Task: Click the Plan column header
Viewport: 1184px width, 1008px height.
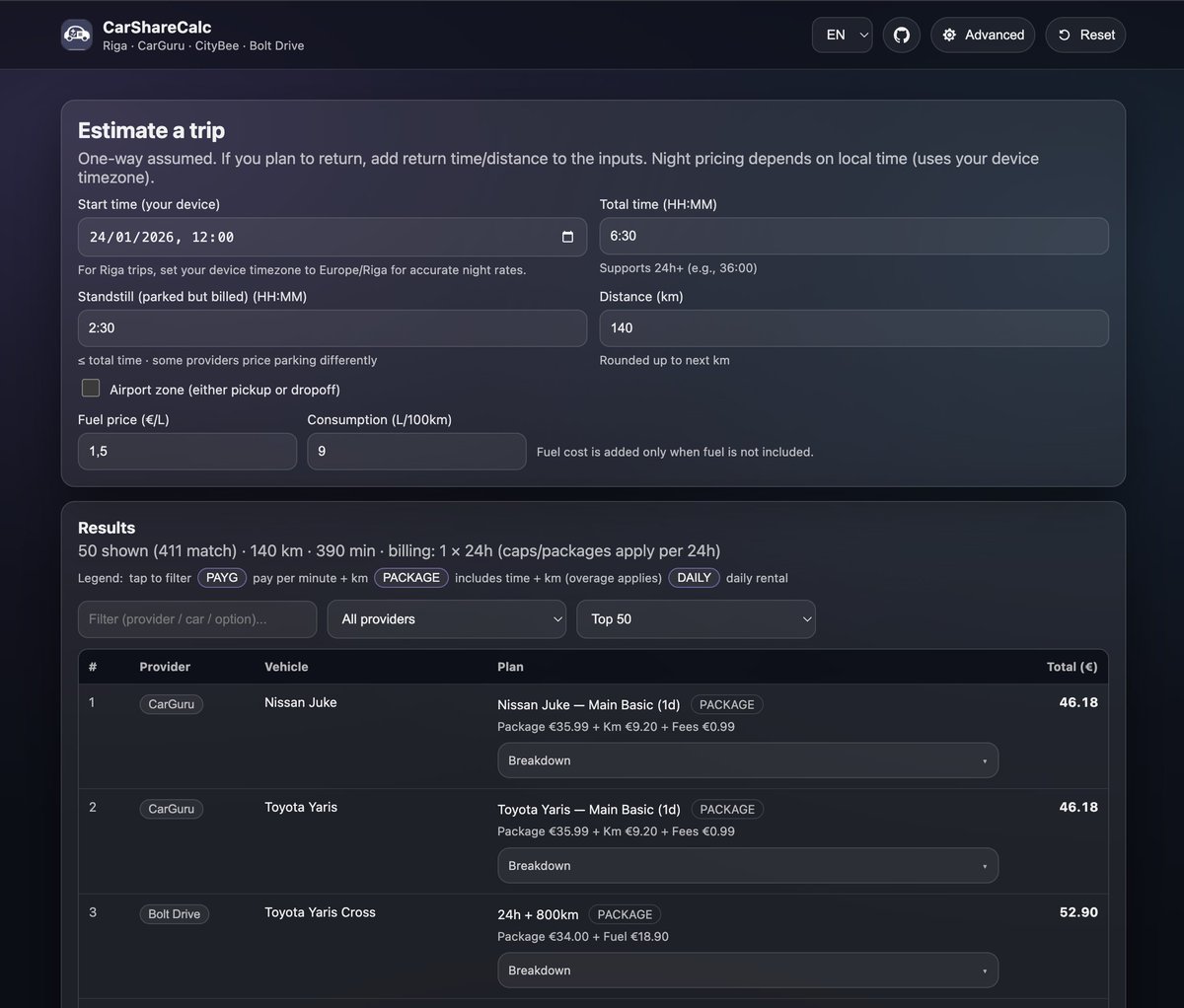Action: coord(510,667)
